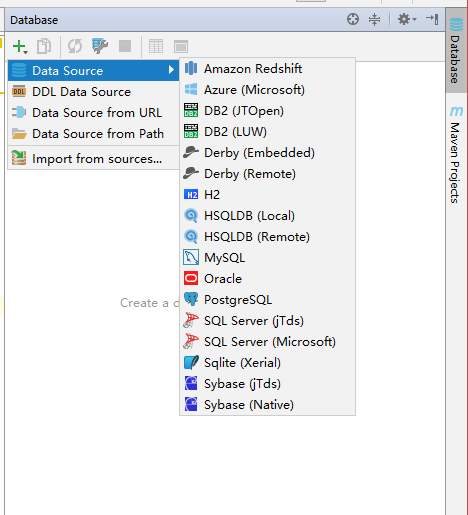Expand the Data Source submenu arrow
The height and width of the screenshot is (515, 468).
click(171, 70)
